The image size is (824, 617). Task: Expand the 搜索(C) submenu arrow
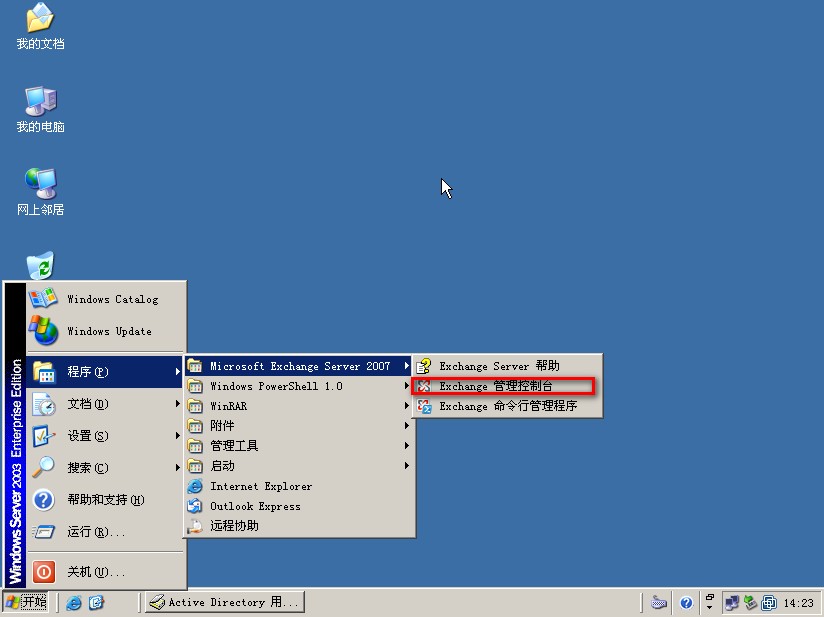(178, 468)
